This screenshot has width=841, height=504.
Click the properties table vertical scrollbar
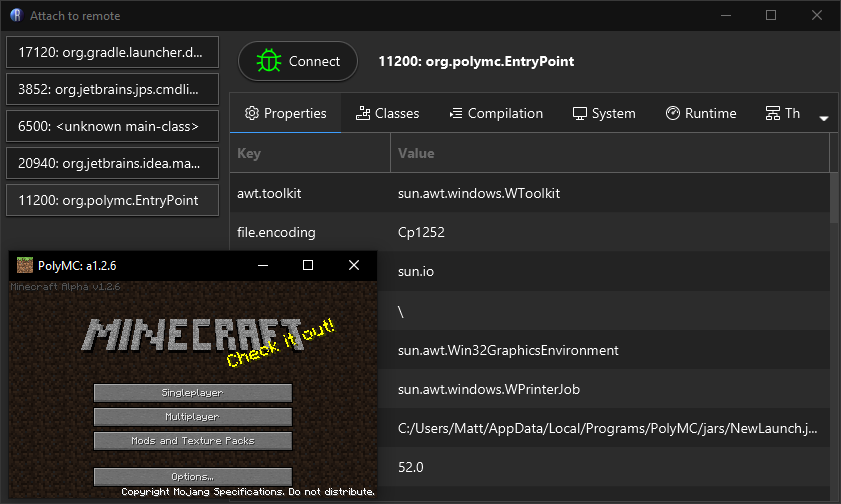[x=834, y=200]
